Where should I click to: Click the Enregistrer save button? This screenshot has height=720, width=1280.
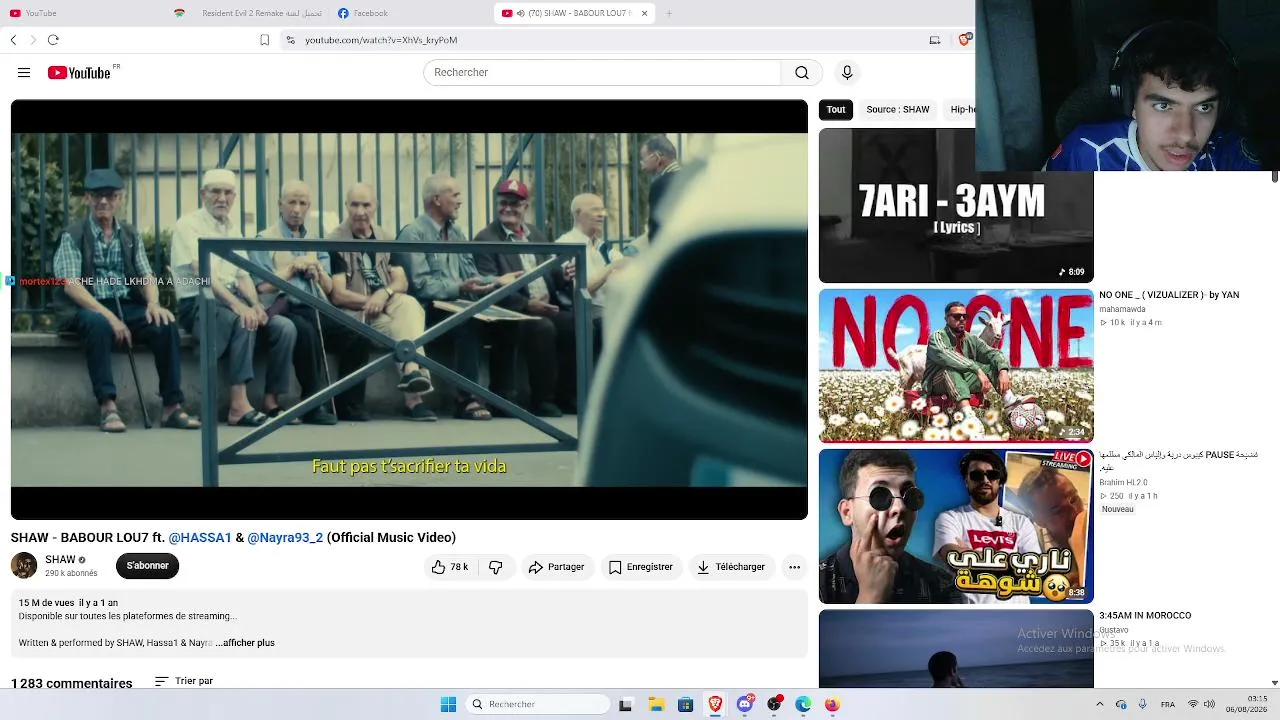[641, 567]
